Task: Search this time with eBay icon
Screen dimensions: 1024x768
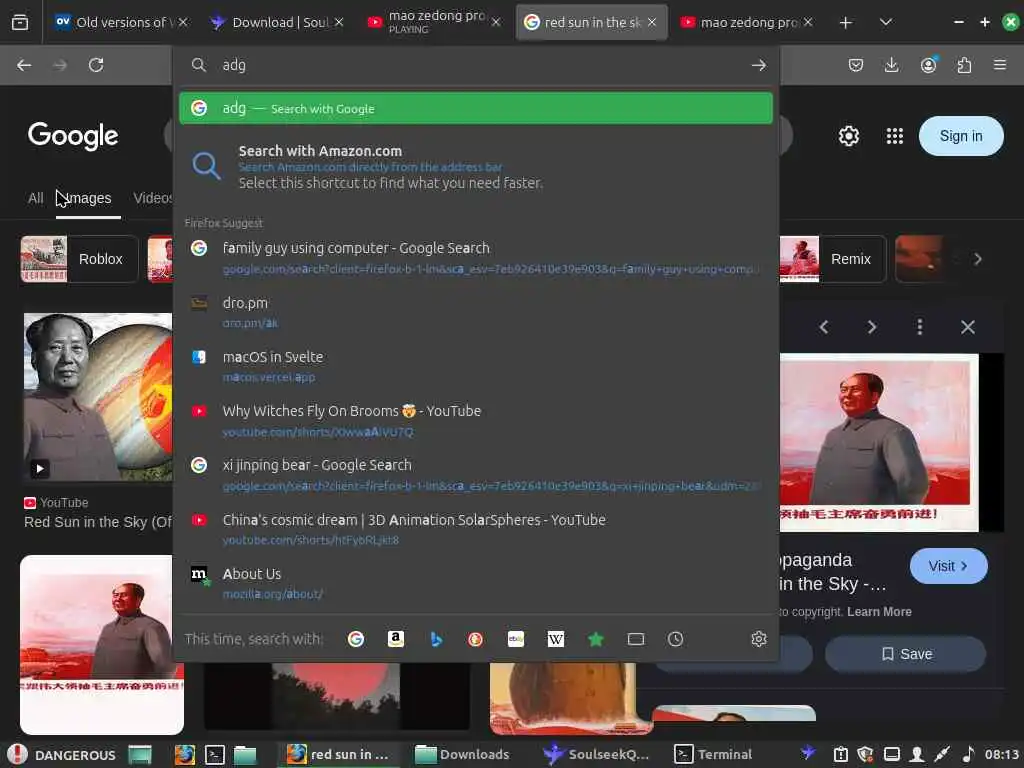Action: pyautogui.click(x=516, y=639)
